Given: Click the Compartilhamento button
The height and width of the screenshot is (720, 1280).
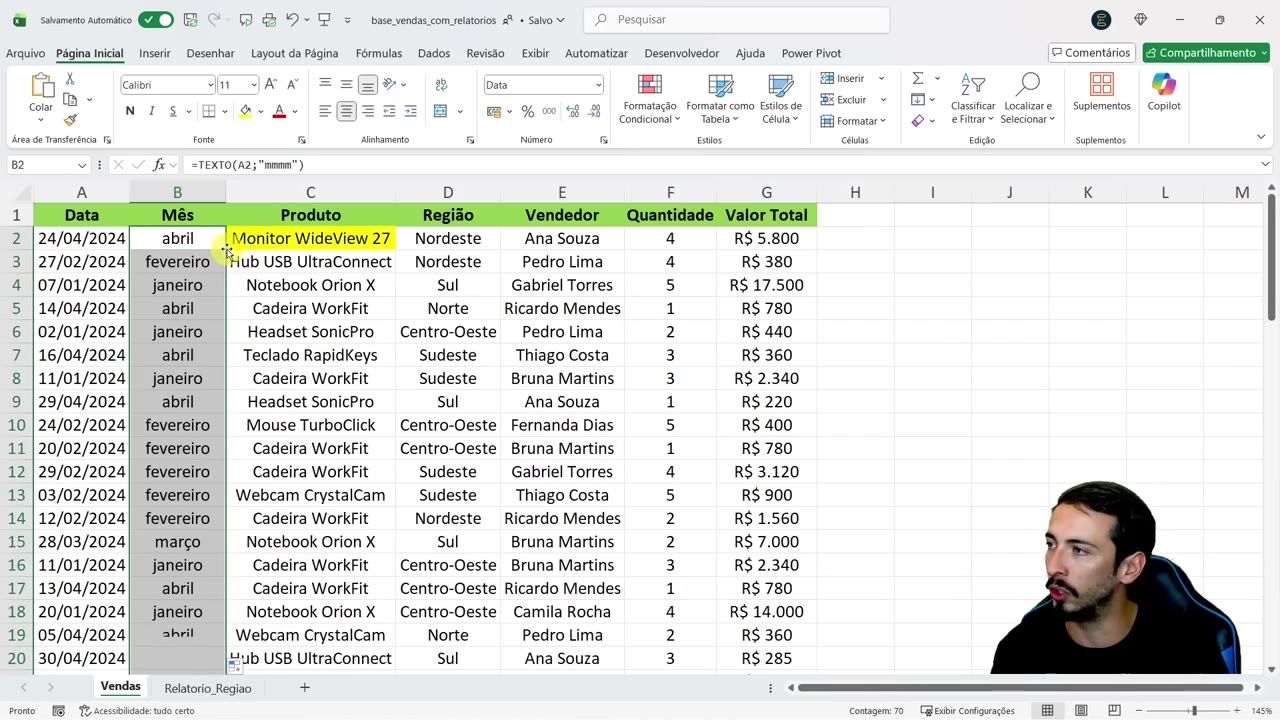Looking at the screenshot, I should coord(1206,53).
